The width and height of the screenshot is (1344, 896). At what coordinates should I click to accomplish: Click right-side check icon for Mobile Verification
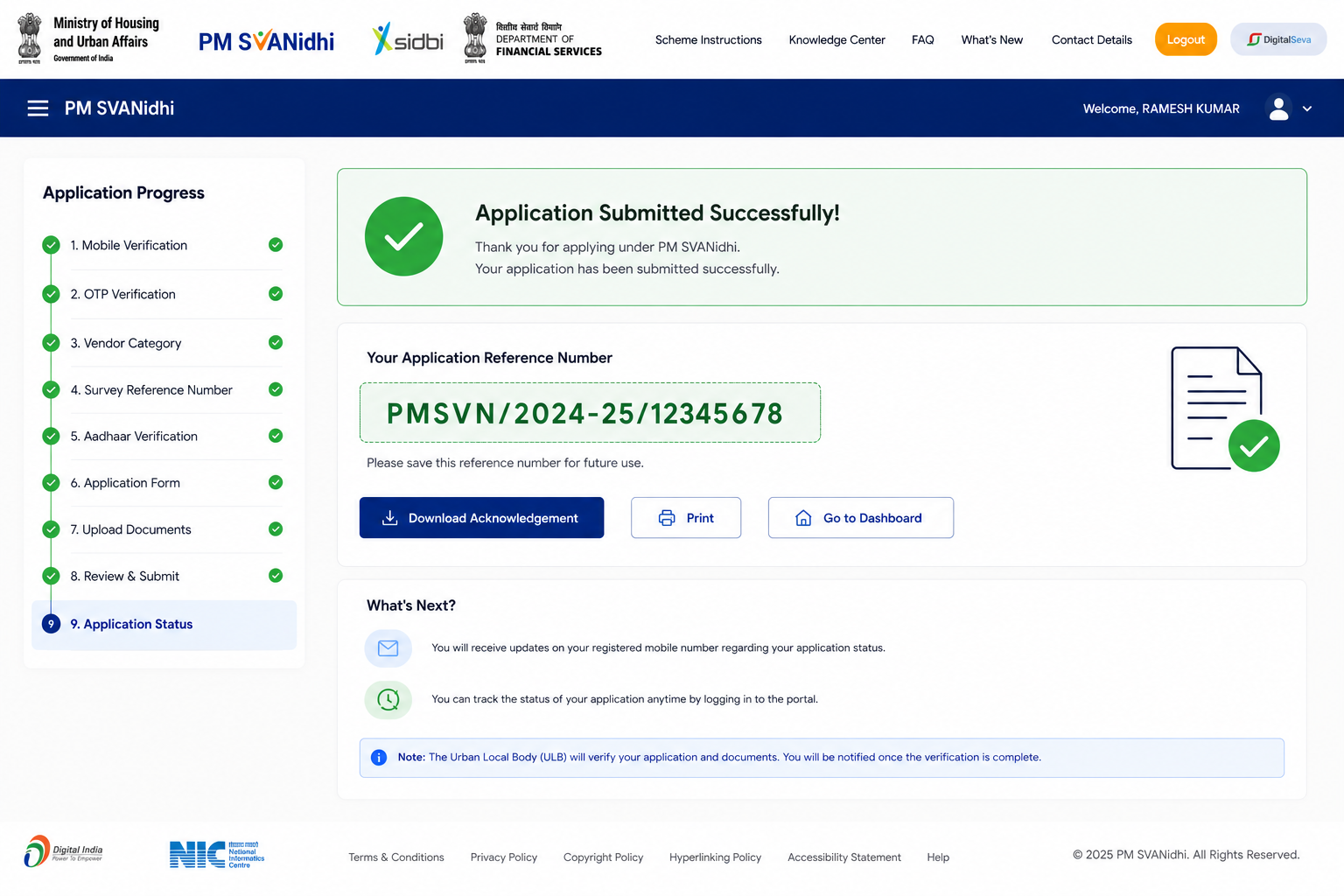[276, 245]
